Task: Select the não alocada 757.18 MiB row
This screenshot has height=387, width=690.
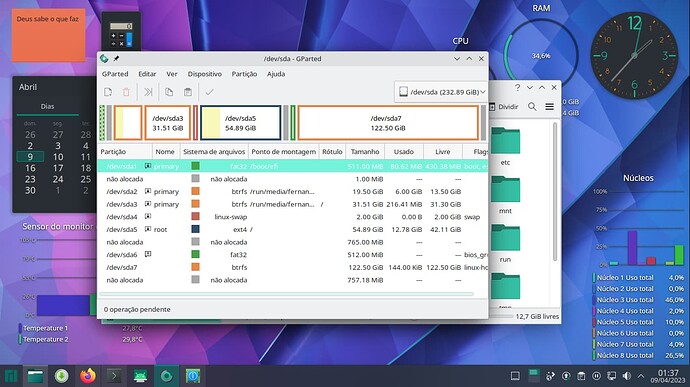Action: coord(293,280)
